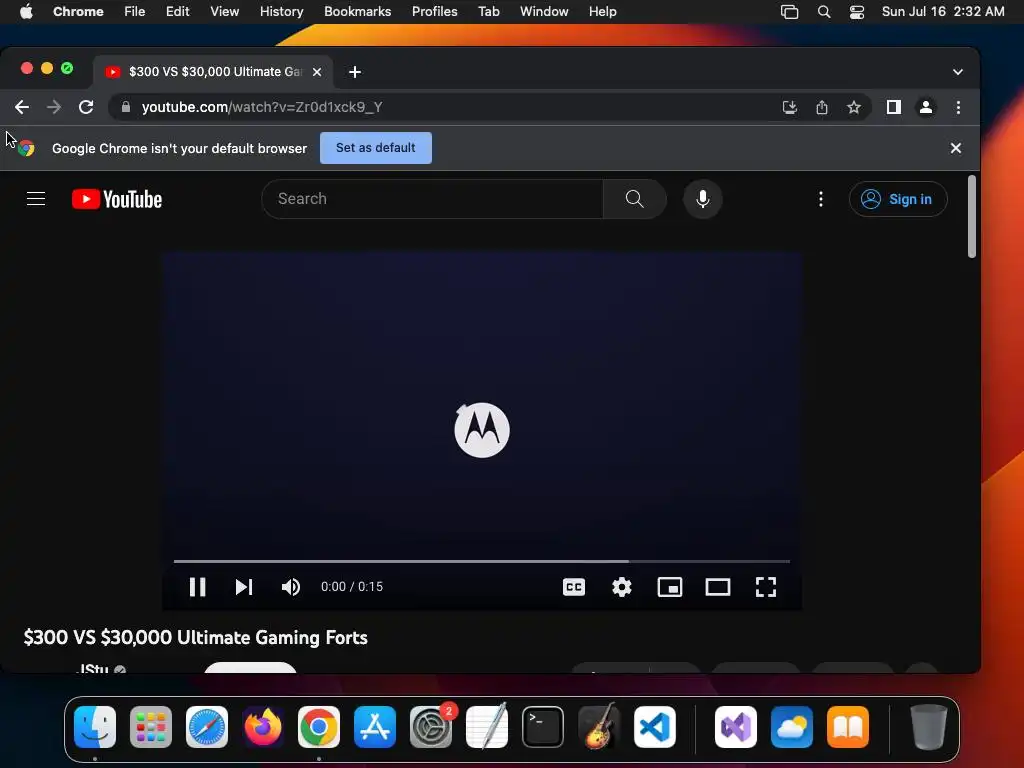Open the History menu
The image size is (1024, 768).
[281, 11]
